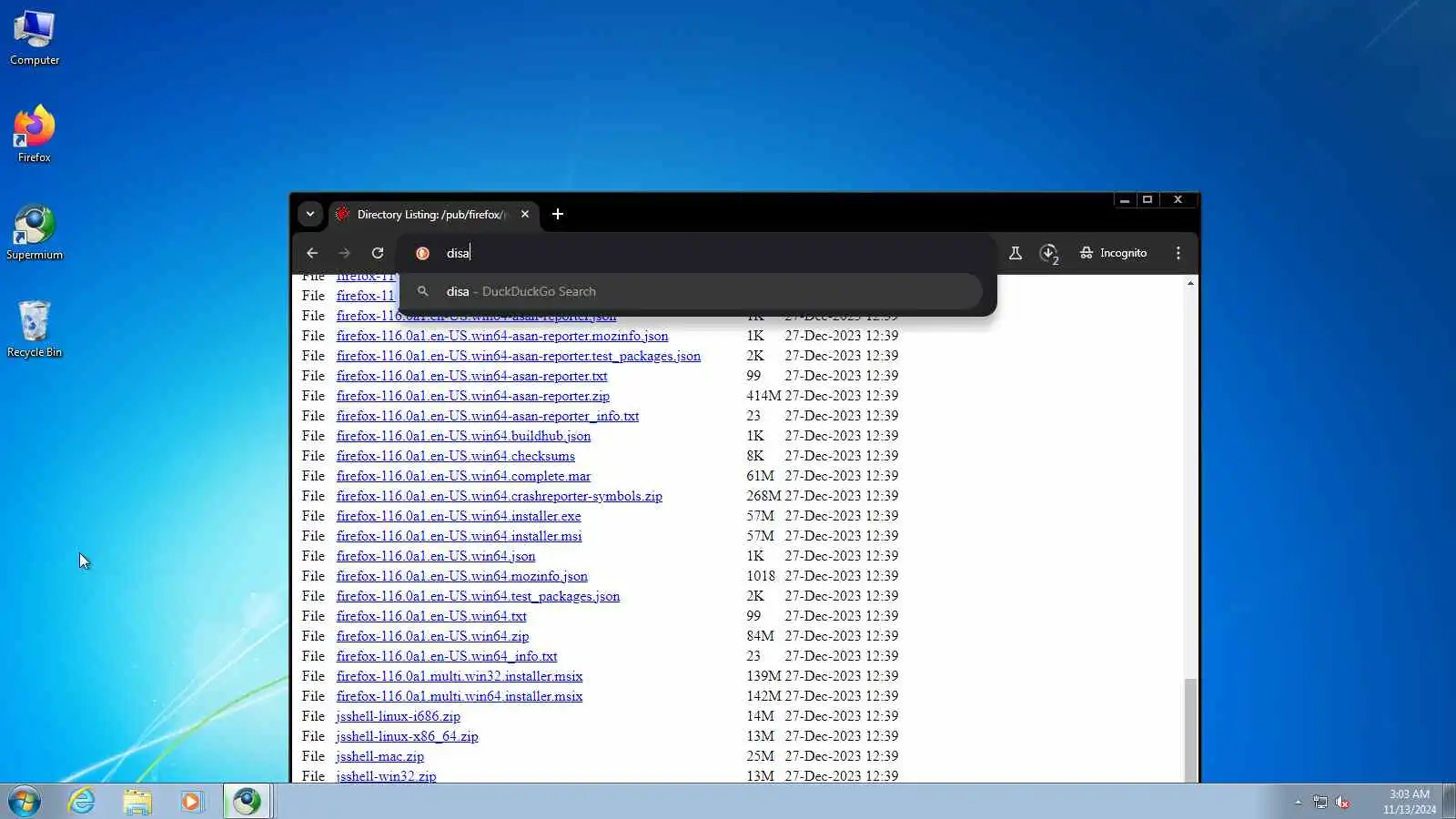Download the win64.complete.mar file
1456x819 pixels.
463,476
